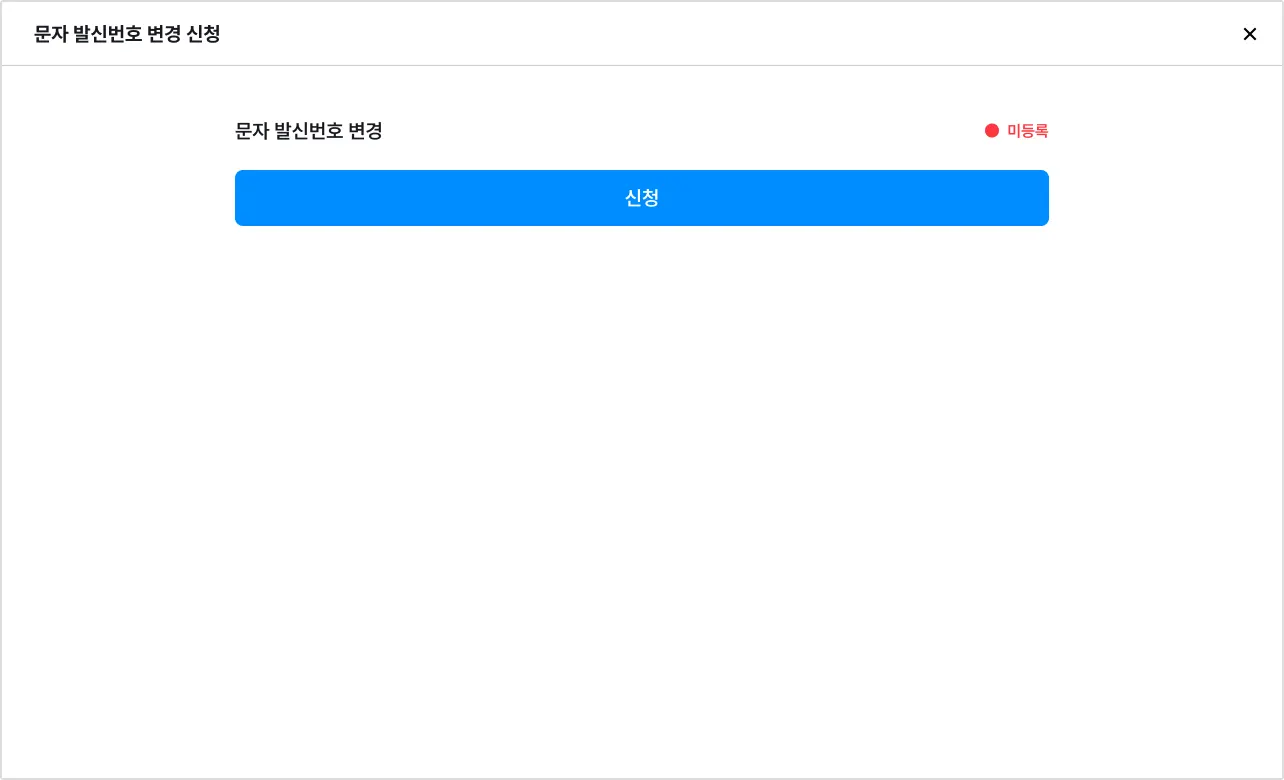Viewport: 1284px width, 780px height.
Task: Close the 문자 발신번호 변경 신청 dialog
Action: (1249, 34)
